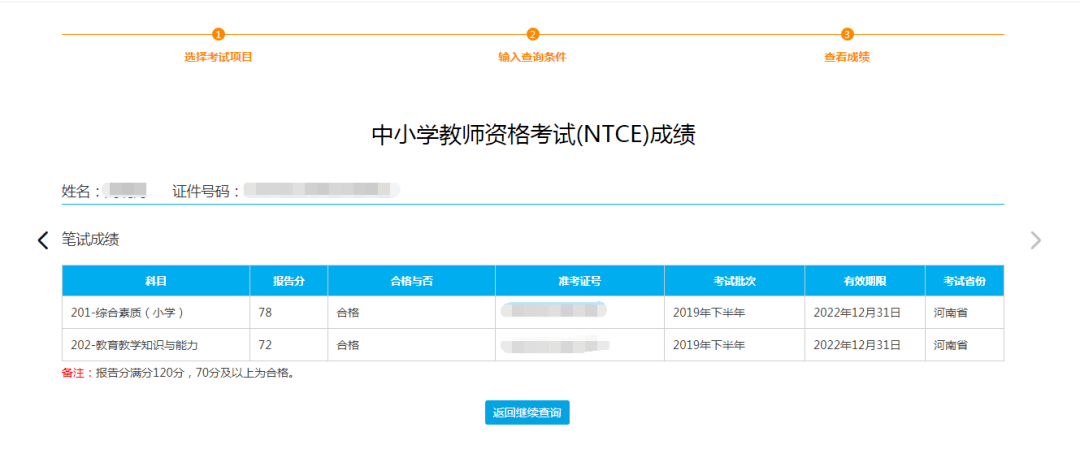1080x475 pixels.
Task: Click step 2 circle in progress bar
Action: click(x=532, y=34)
